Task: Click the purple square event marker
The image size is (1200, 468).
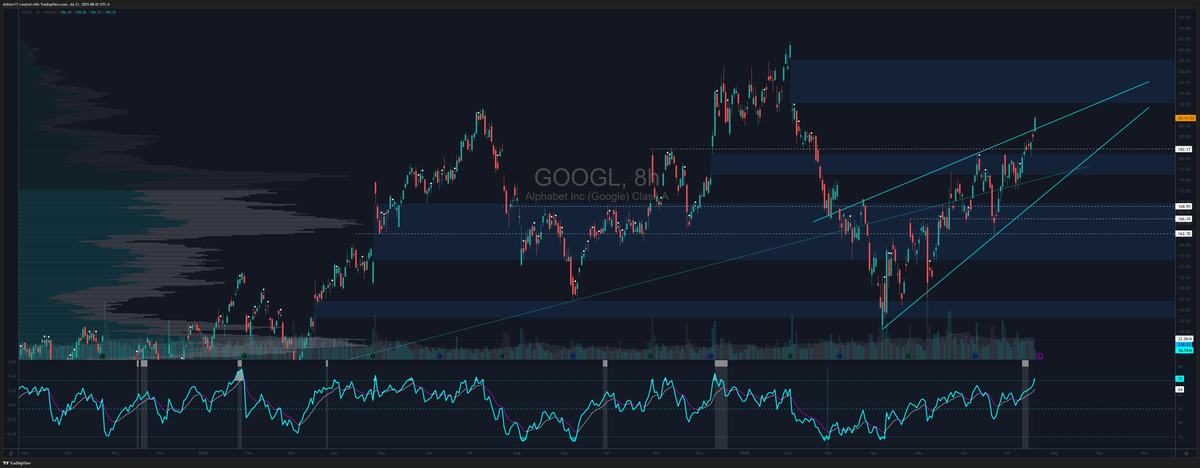Action: (x=1040, y=355)
